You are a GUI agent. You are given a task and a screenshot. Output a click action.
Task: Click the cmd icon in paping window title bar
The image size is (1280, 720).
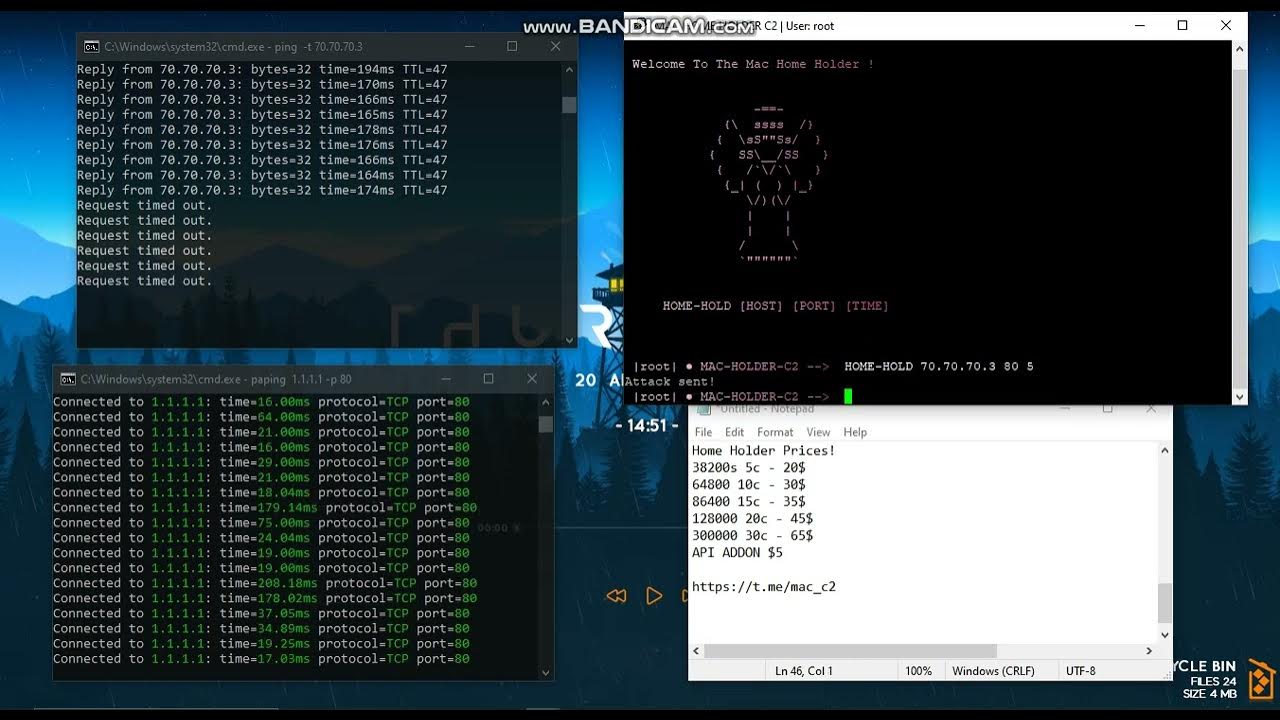(67, 379)
